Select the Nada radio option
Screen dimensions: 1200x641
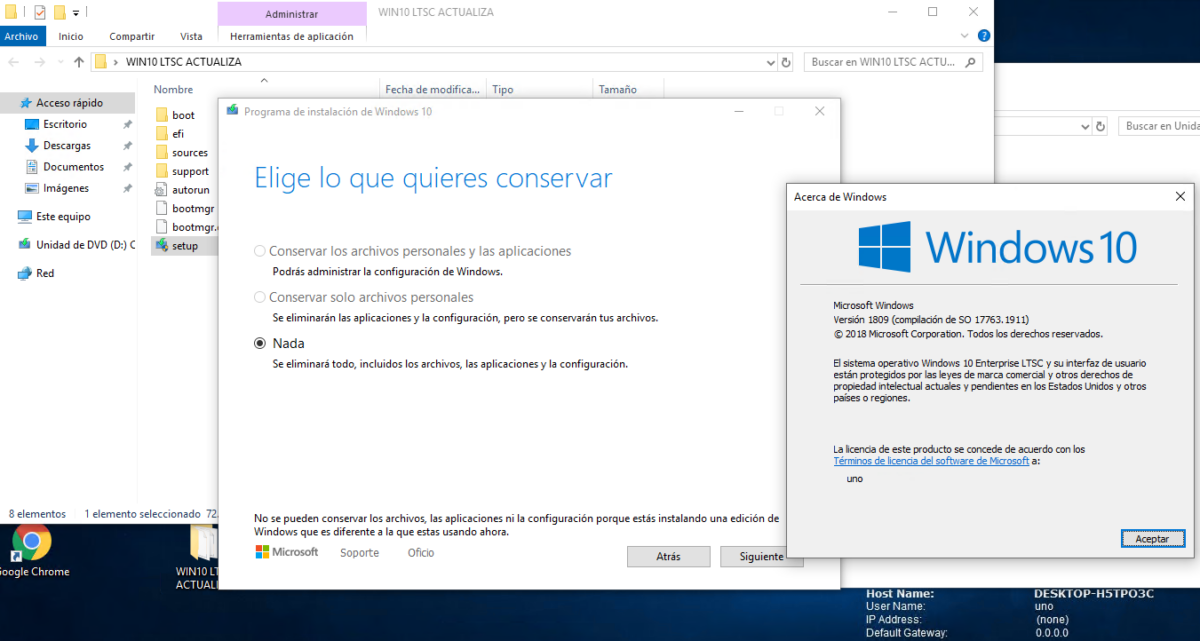coord(260,343)
